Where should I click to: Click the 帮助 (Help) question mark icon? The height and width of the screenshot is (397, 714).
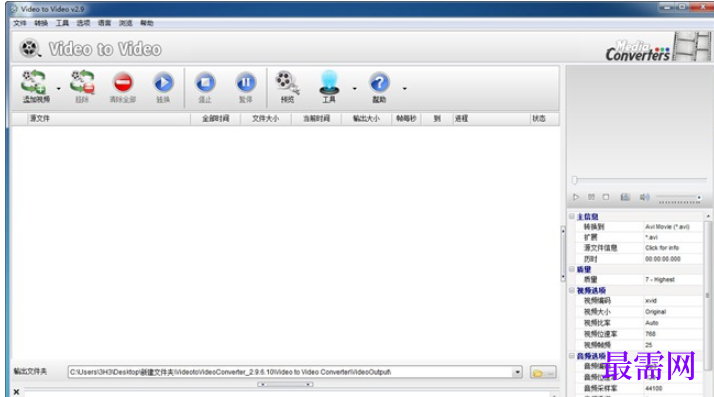[379, 83]
